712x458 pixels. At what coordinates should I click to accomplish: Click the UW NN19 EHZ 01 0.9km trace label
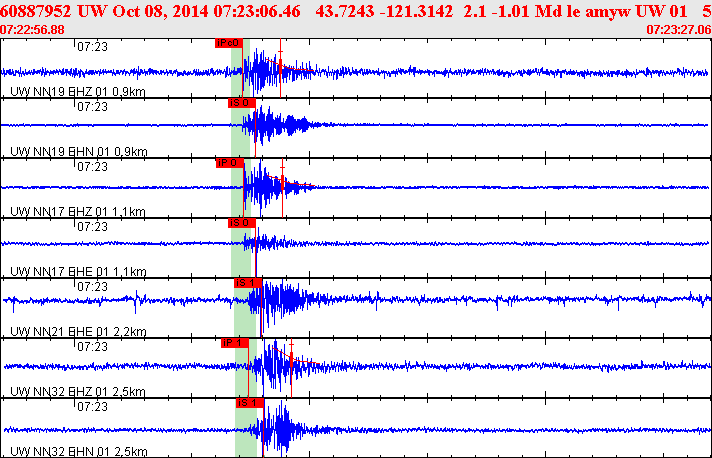pyautogui.click(x=78, y=91)
